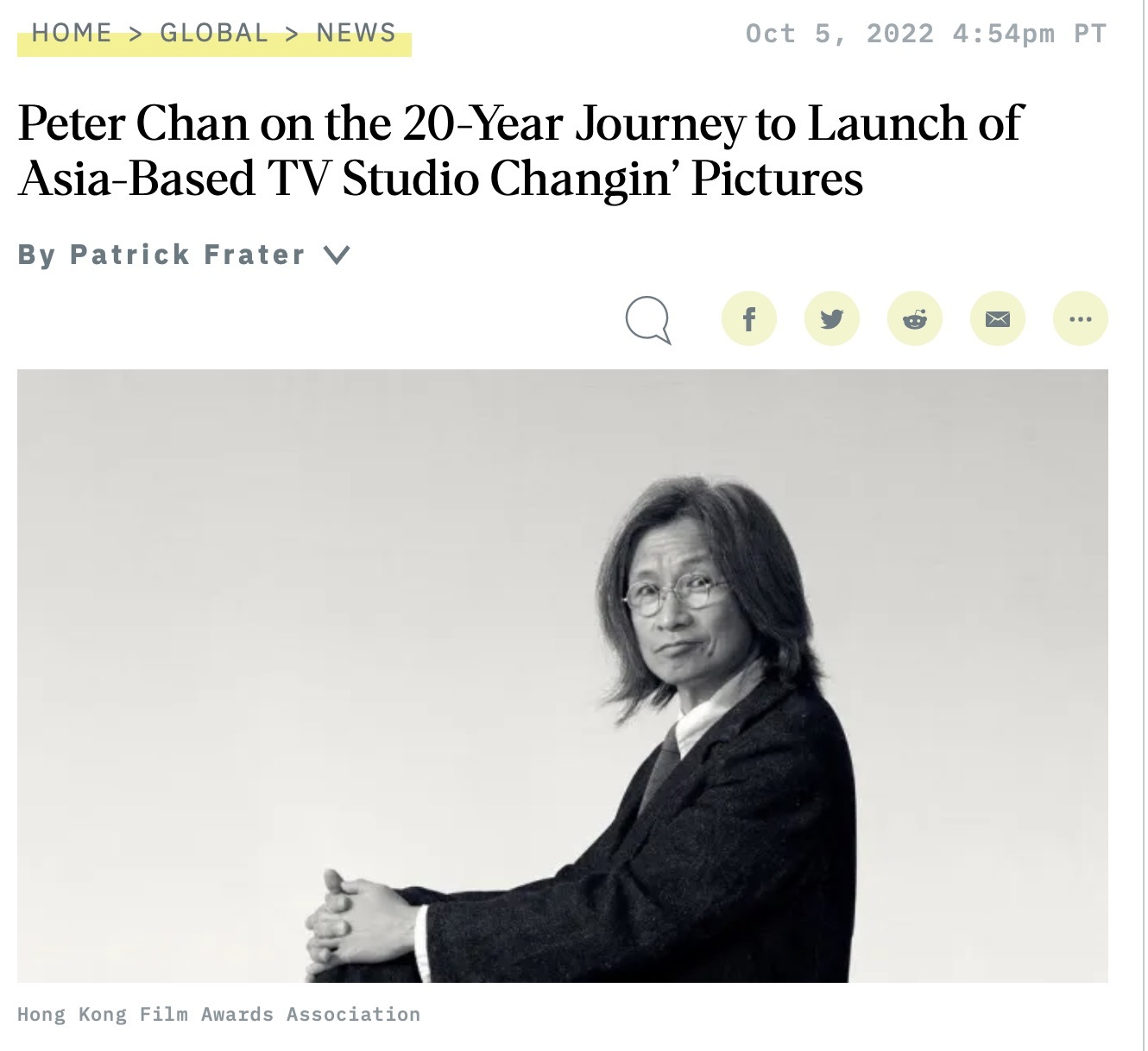Click the Peter Chan article headline
This screenshot has height=1051, width=1148.
520,150
